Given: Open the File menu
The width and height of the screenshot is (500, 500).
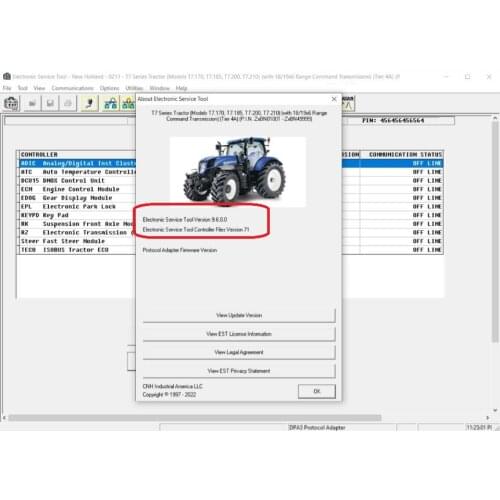Looking at the screenshot, I should coord(7,88).
